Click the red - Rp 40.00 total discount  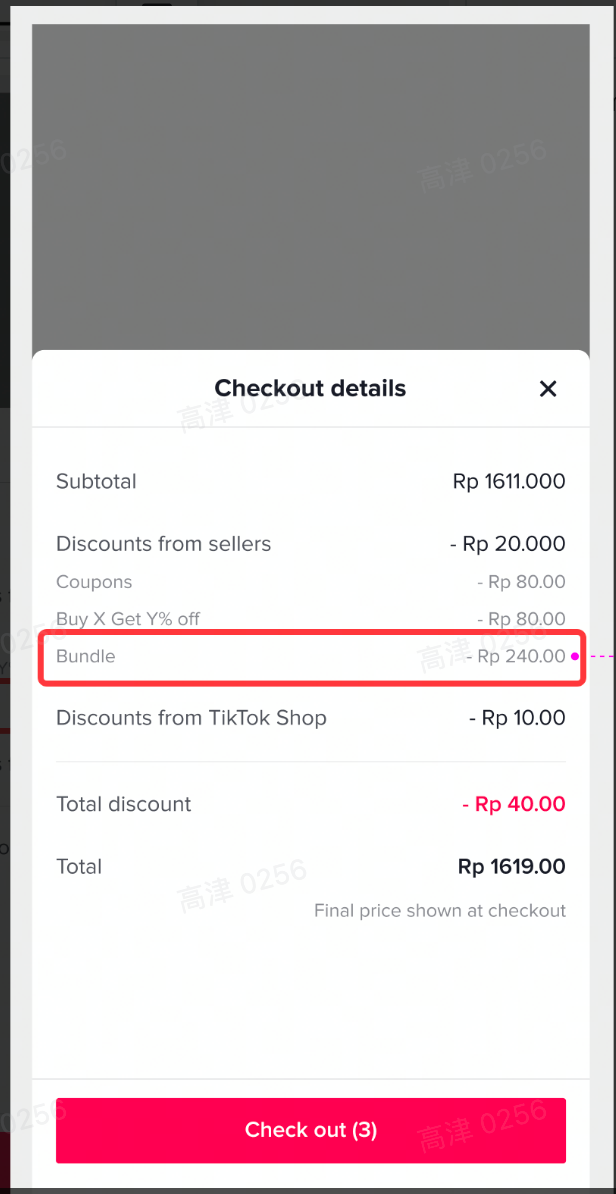(x=513, y=804)
